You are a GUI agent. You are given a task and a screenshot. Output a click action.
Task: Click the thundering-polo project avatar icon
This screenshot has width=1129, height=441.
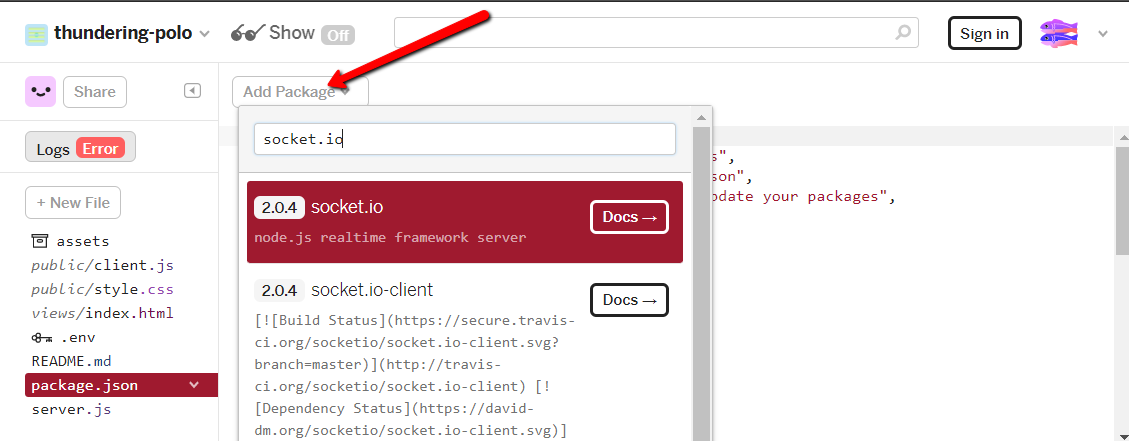pos(36,34)
